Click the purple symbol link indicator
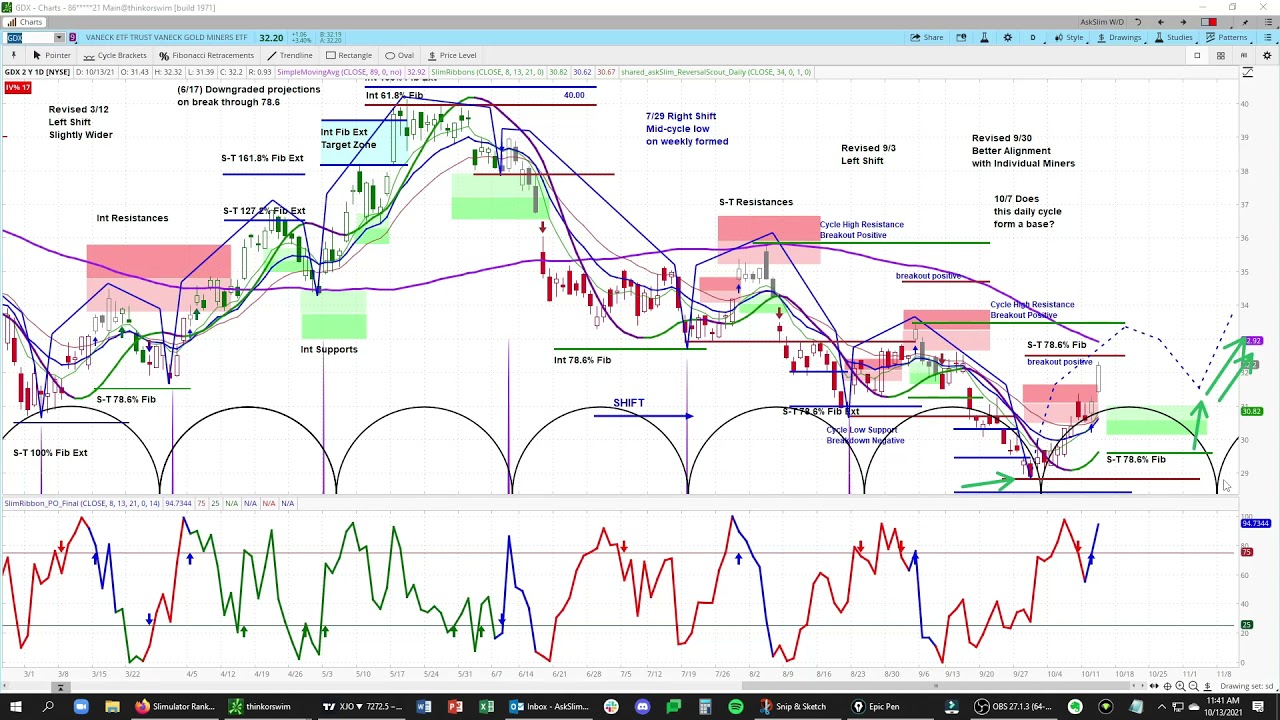Screen dimensions: 1280x720 tap(72, 38)
